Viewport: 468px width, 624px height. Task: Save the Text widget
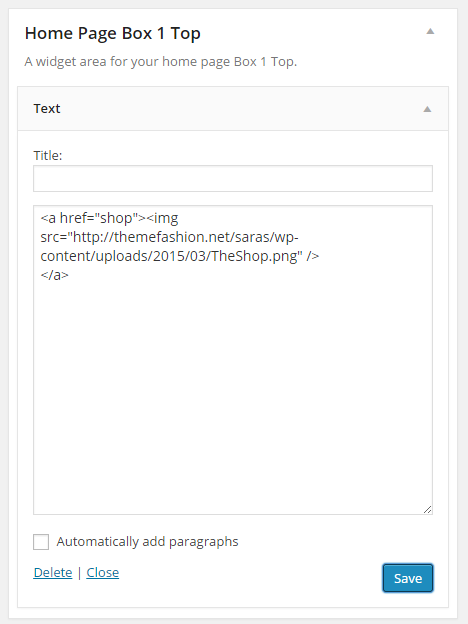tap(408, 578)
